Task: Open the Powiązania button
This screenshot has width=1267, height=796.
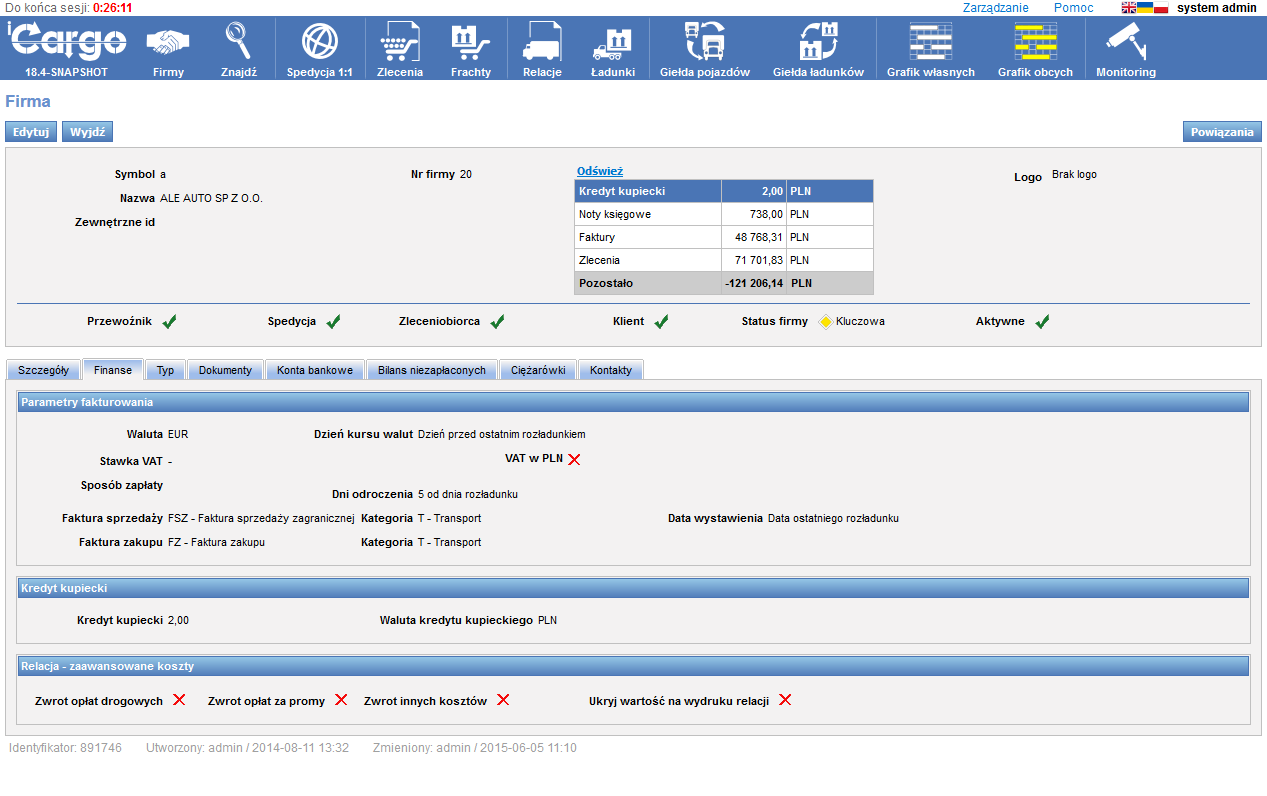Action: [1222, 132]
